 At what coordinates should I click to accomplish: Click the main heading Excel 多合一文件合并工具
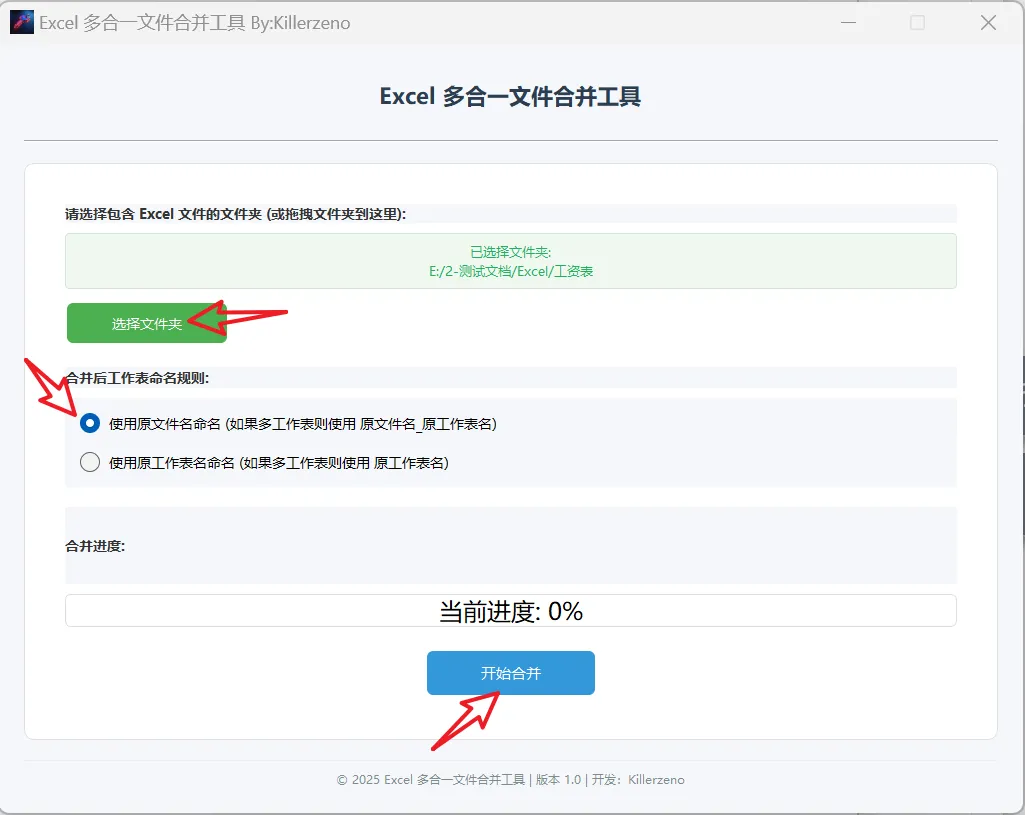click(x=510, y=97)
